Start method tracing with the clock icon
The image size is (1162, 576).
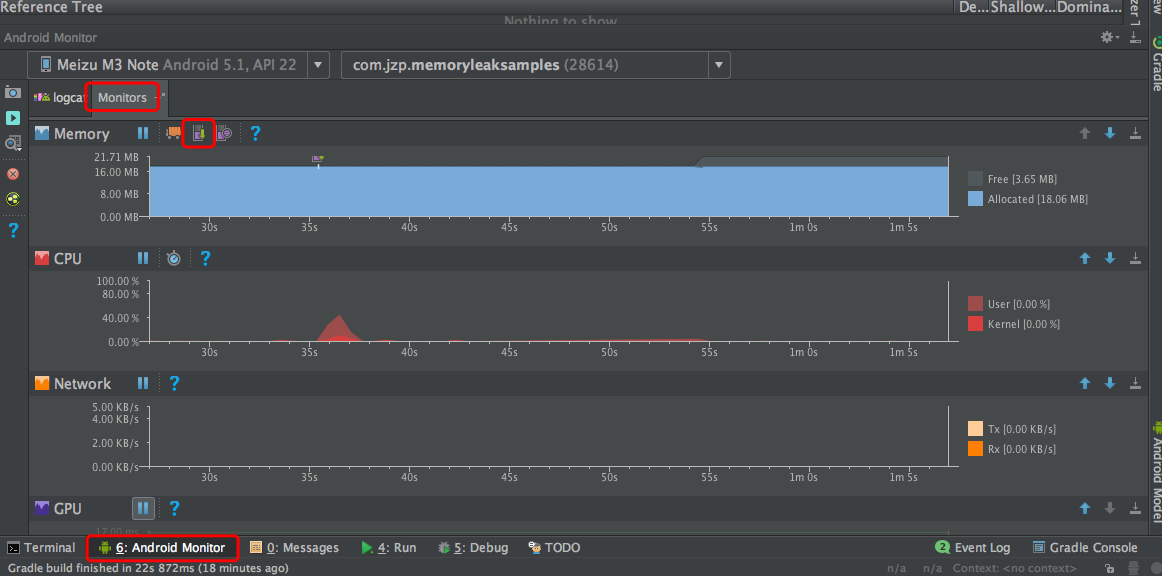click(174, 258)
